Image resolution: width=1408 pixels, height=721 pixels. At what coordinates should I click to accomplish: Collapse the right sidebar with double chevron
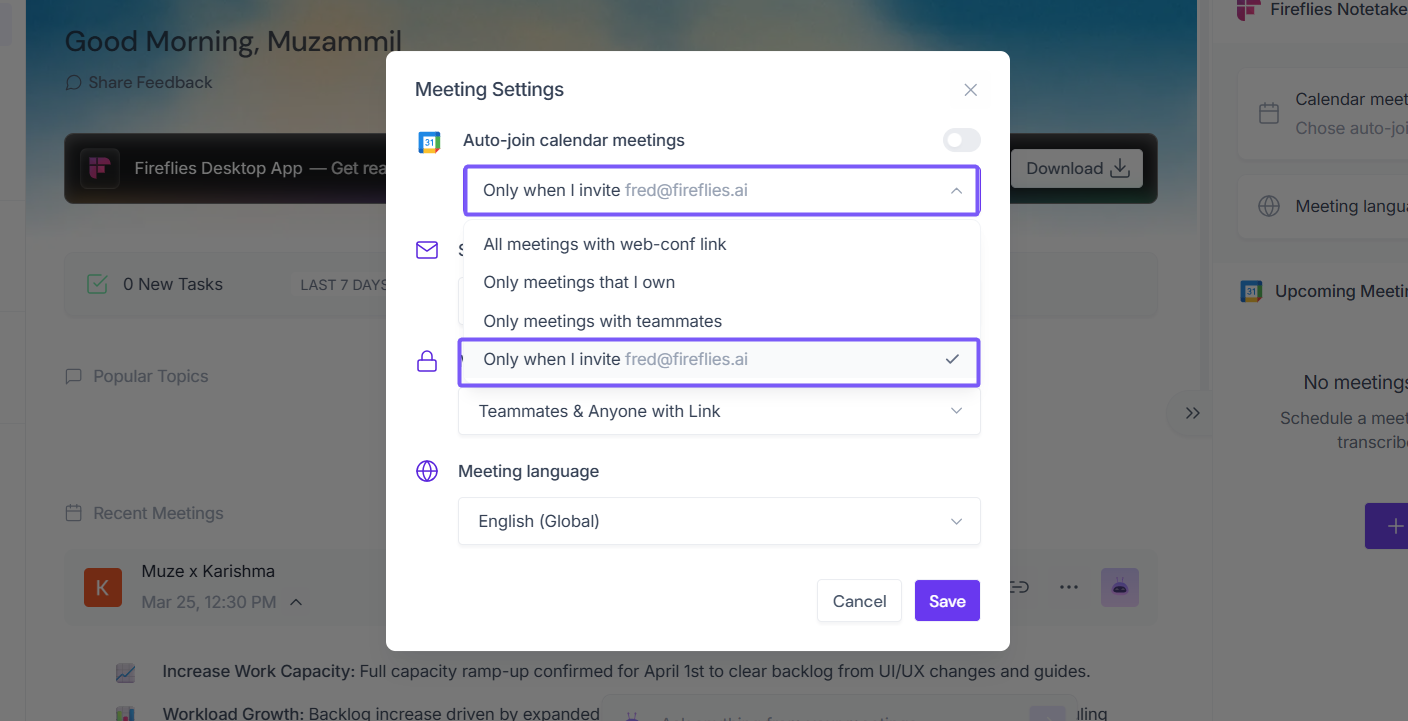pyautogui.click(x=1192, y=413)
